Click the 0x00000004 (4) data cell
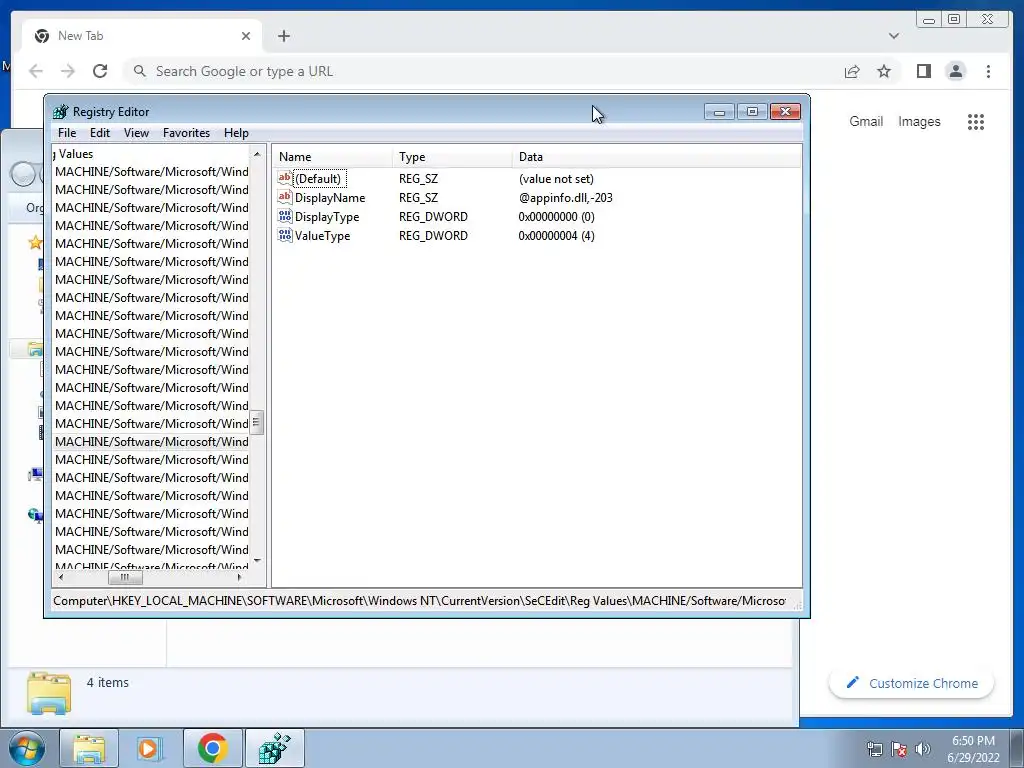 click(x=556, y=236)
